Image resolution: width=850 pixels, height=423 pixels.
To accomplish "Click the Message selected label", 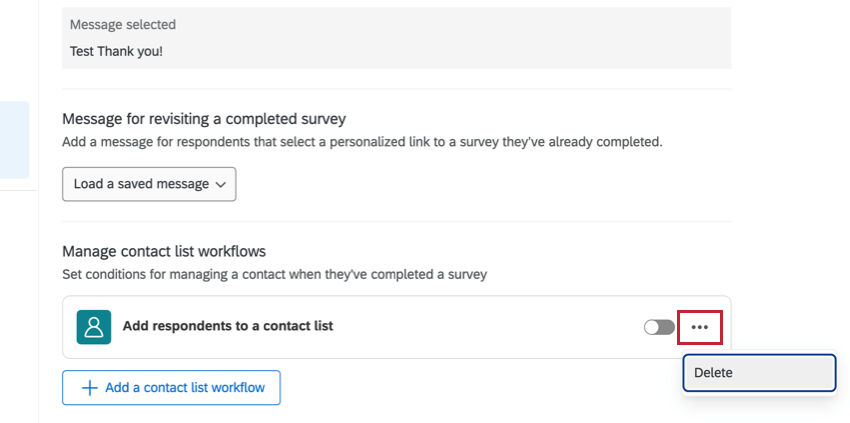I will 120,23.
